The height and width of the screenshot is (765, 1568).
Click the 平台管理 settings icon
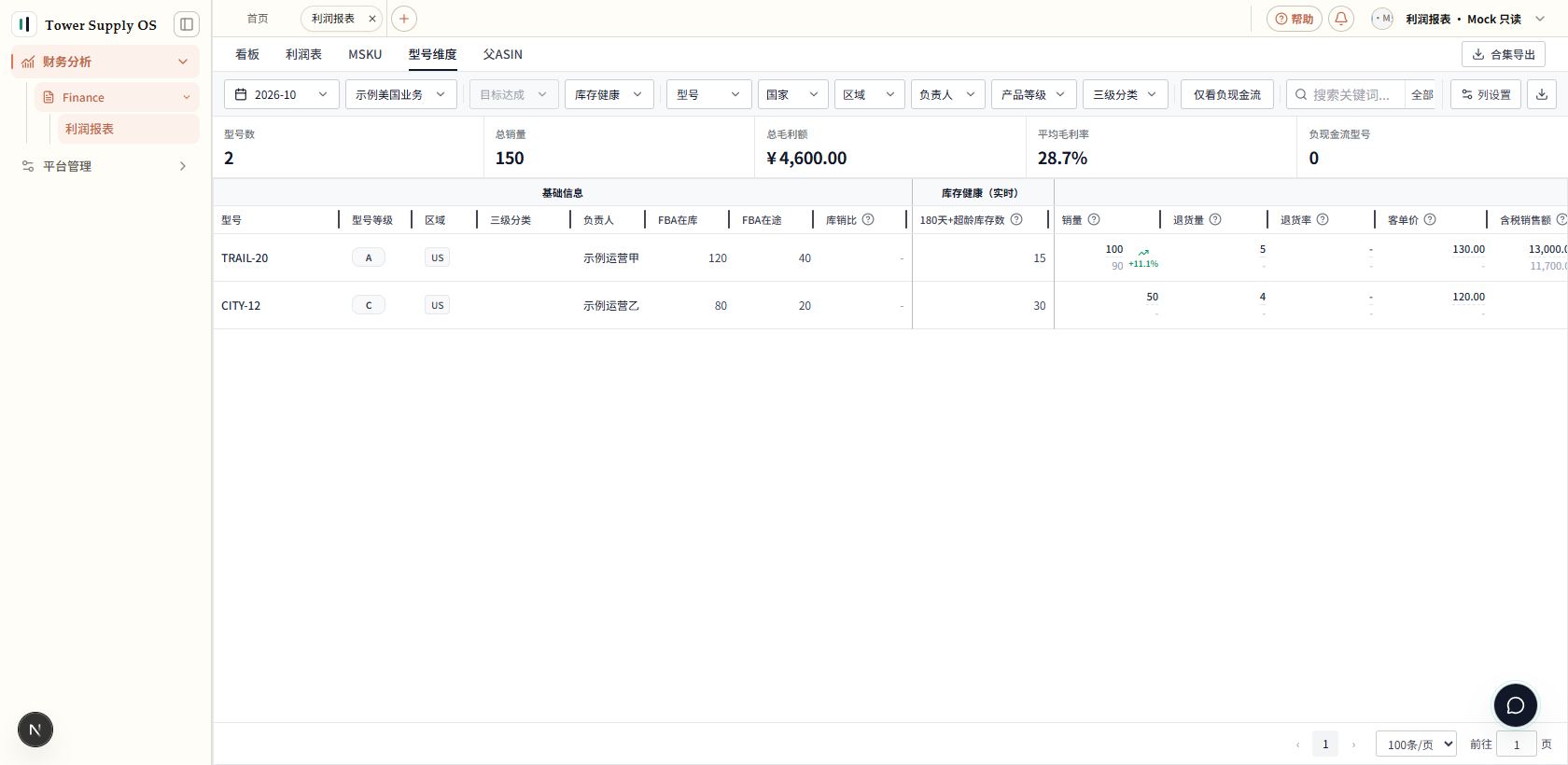[28, 166]
